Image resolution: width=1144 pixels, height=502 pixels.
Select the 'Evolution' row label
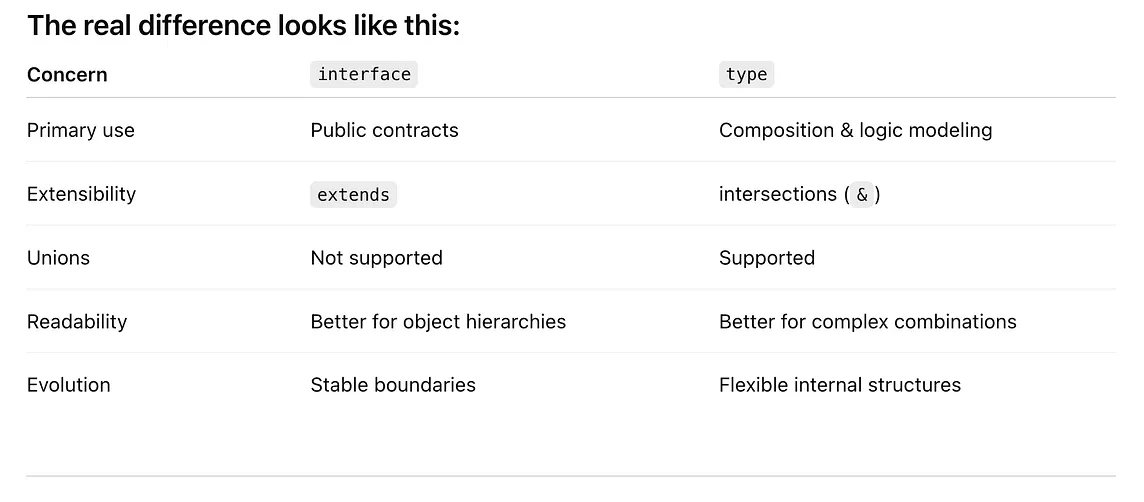point(69,385)
